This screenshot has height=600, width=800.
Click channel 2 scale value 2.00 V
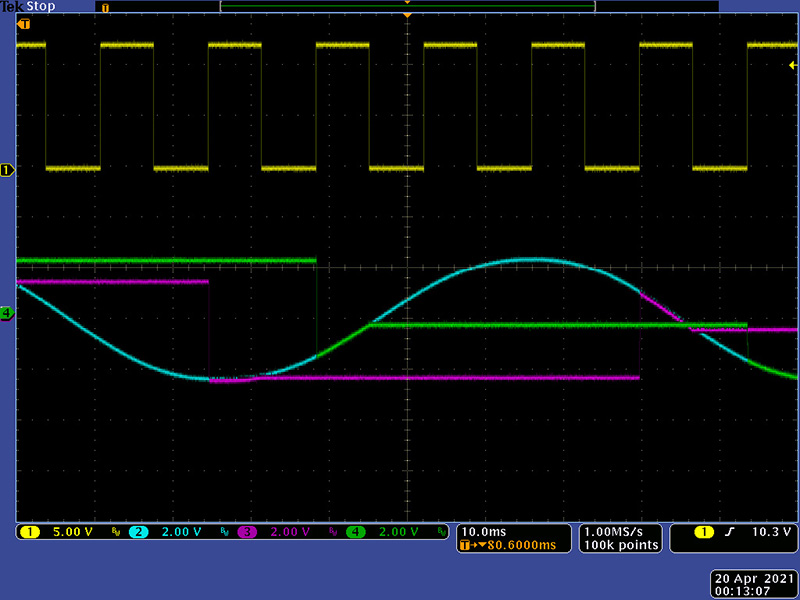[182, 532]
